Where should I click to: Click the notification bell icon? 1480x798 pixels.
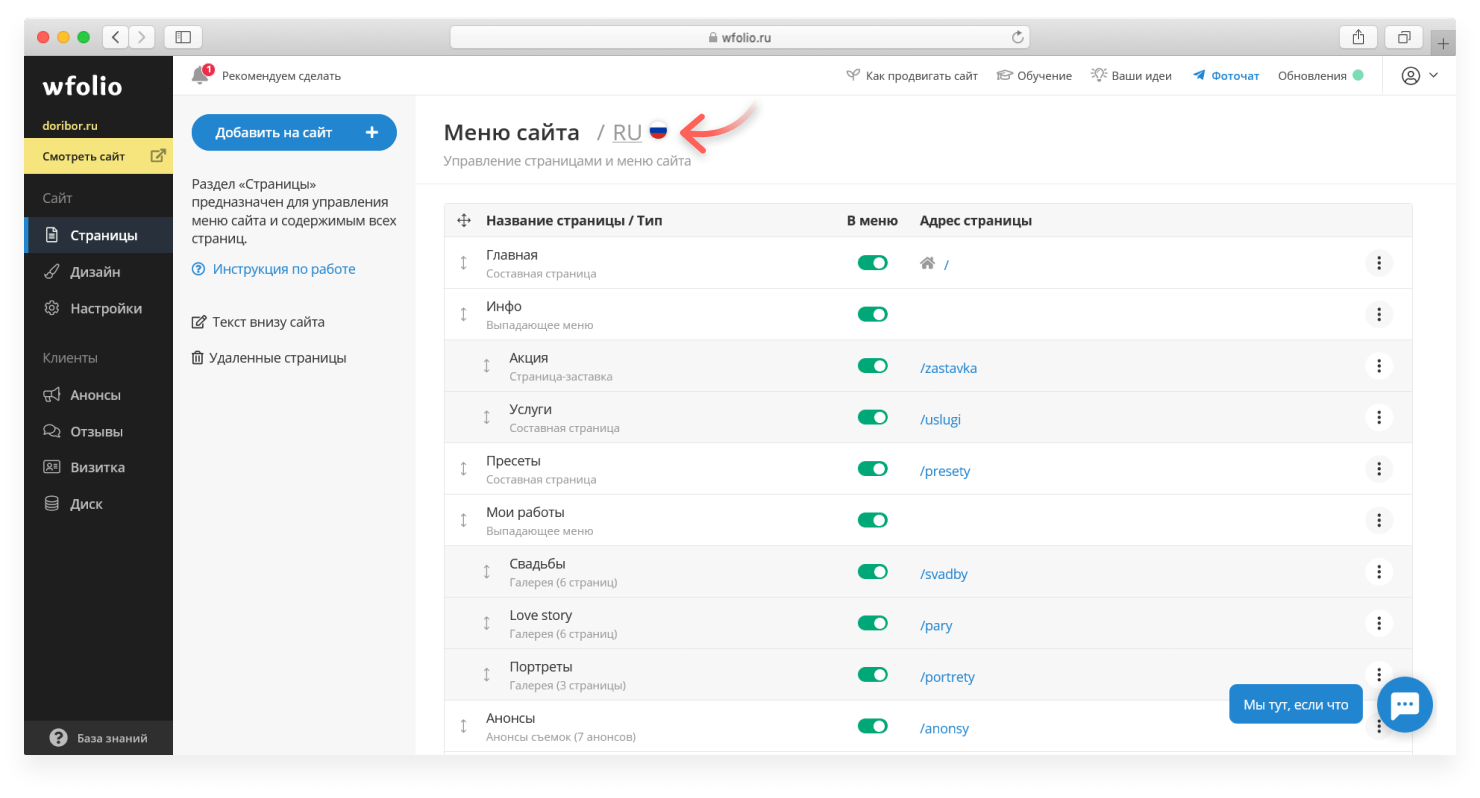pyautogui.click(x=200, y=76)
